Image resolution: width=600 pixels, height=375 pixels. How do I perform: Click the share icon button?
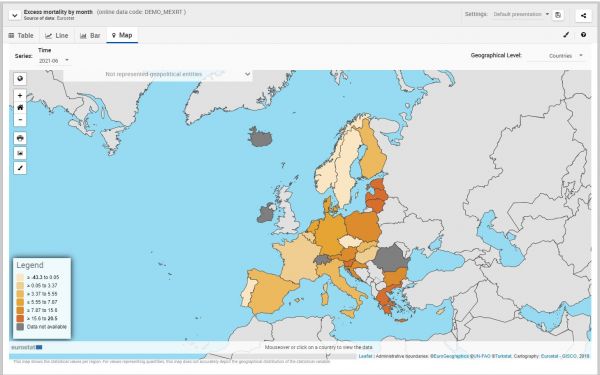(x=583, y=15)
